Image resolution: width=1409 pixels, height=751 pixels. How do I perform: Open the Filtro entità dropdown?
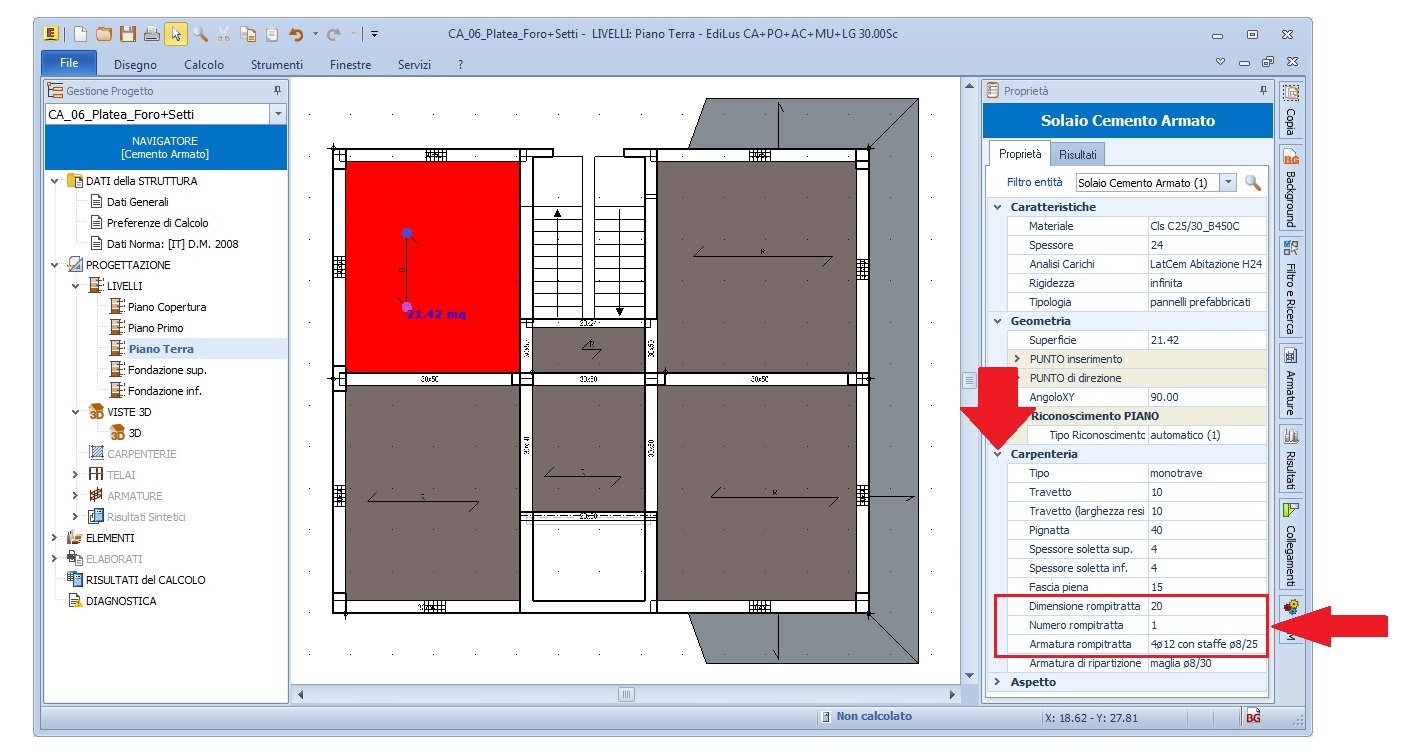(x=1227, y=183)
